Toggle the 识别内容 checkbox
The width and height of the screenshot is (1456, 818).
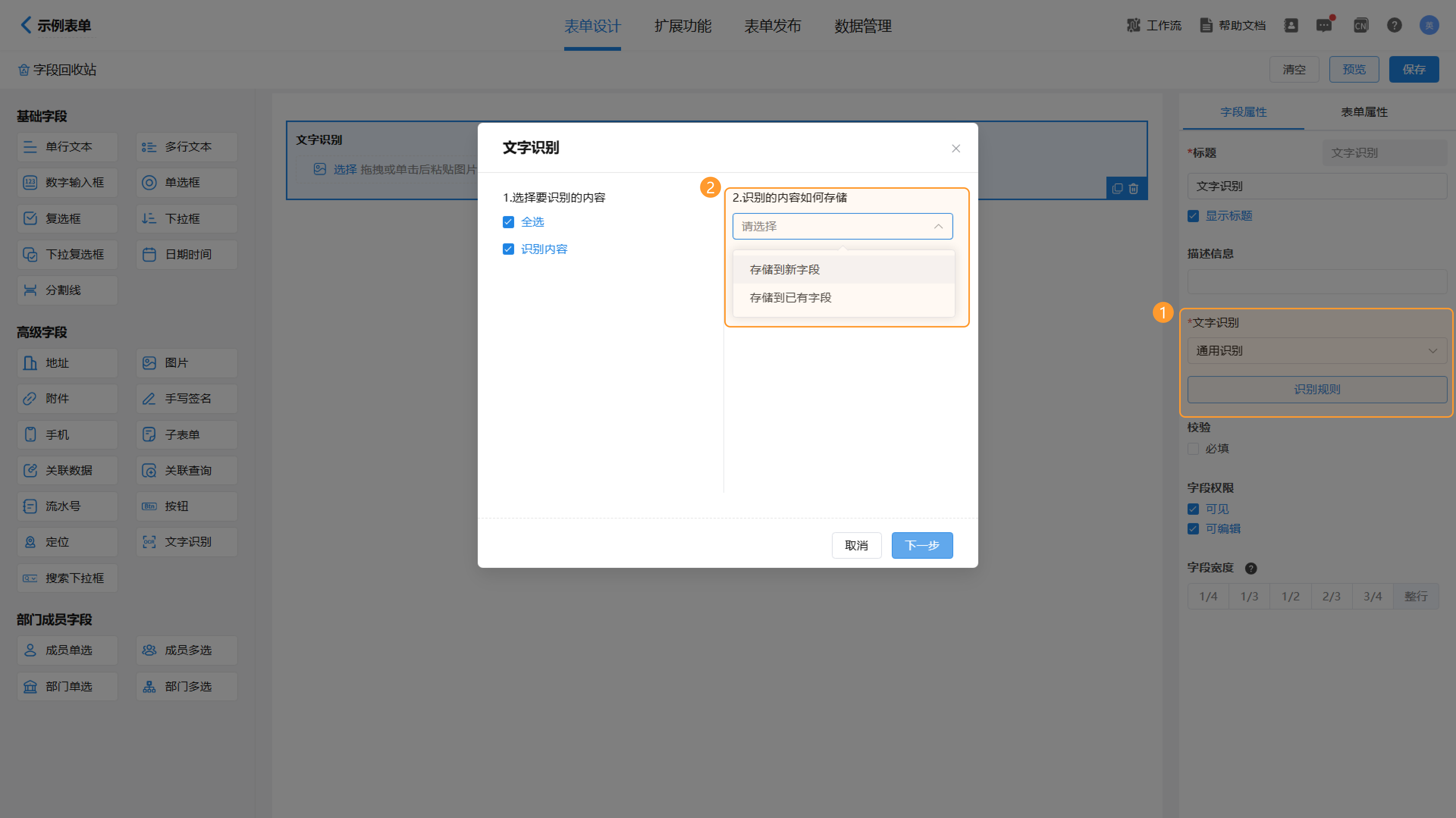click(508, 249)
